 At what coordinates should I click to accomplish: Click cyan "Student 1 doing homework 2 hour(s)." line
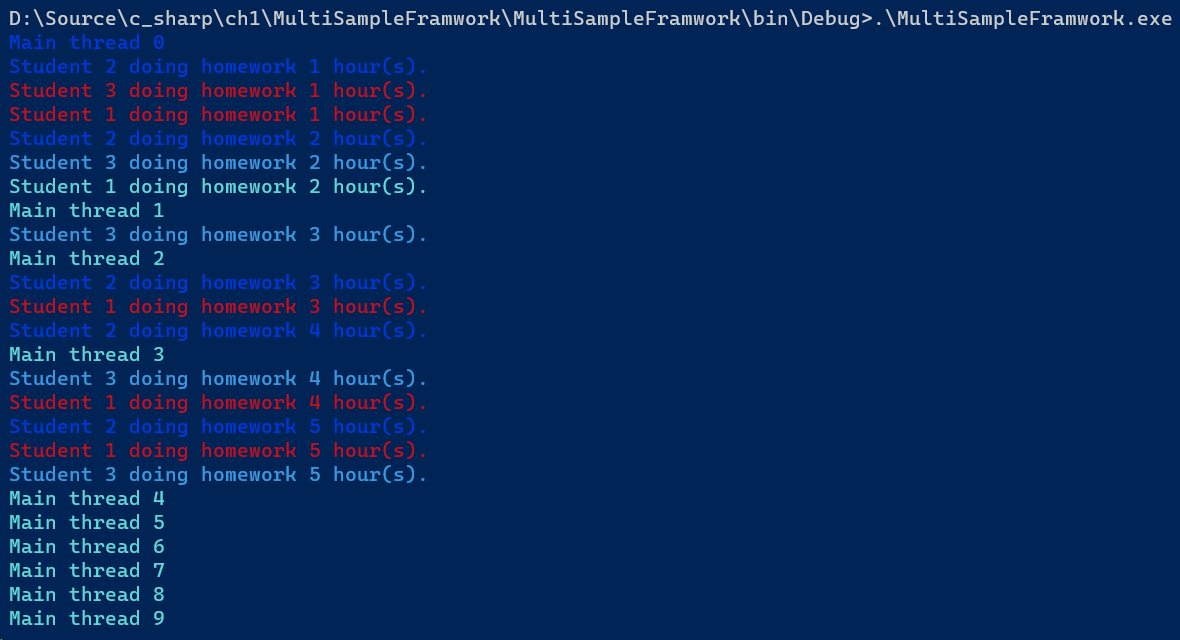218,187
